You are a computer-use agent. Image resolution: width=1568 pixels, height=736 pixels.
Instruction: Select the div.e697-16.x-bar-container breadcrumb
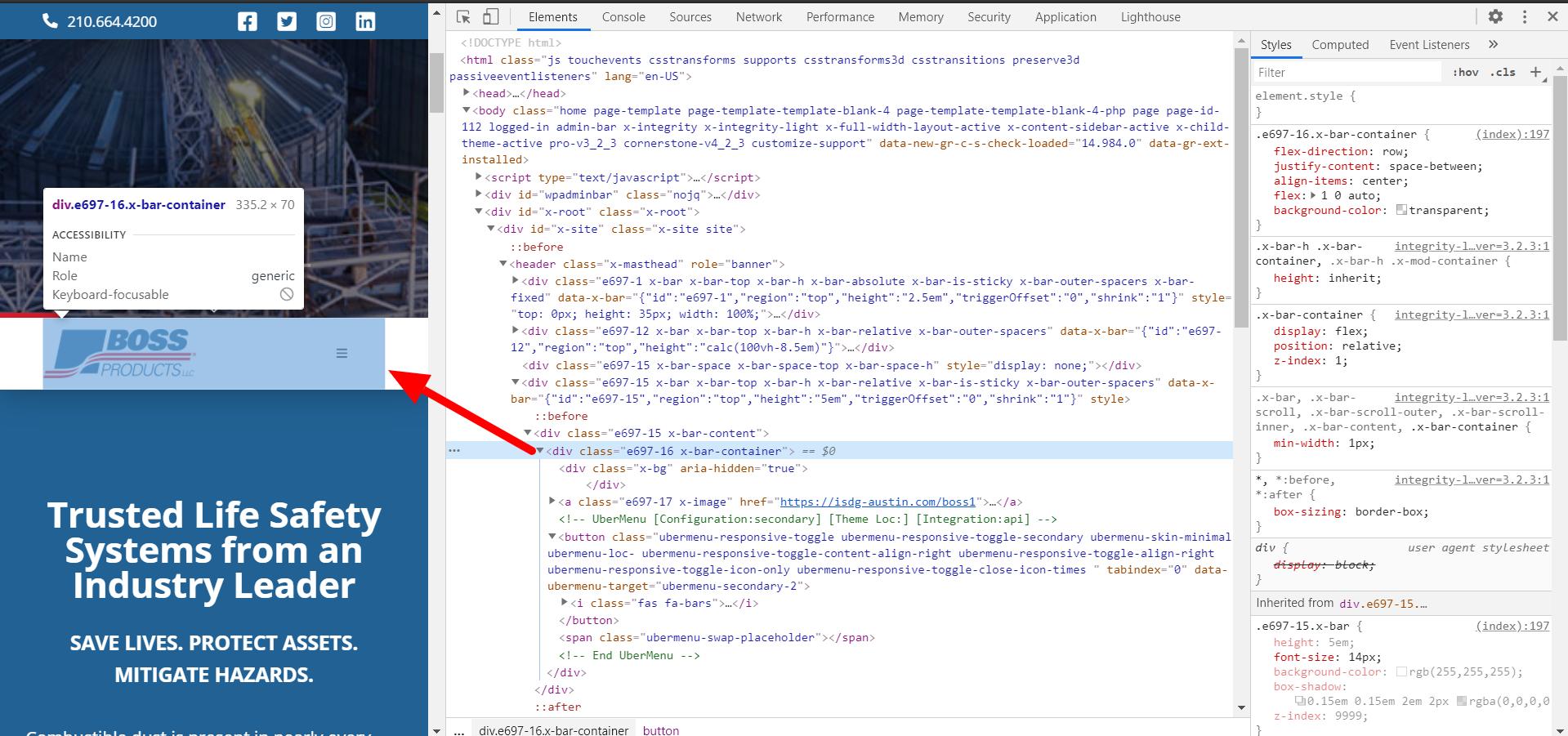tap(554, 729)
